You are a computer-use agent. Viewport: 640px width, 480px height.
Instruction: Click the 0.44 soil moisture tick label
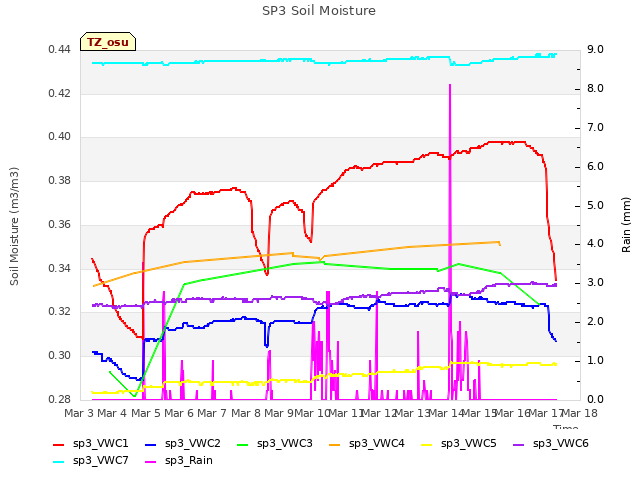coord(60,50)
